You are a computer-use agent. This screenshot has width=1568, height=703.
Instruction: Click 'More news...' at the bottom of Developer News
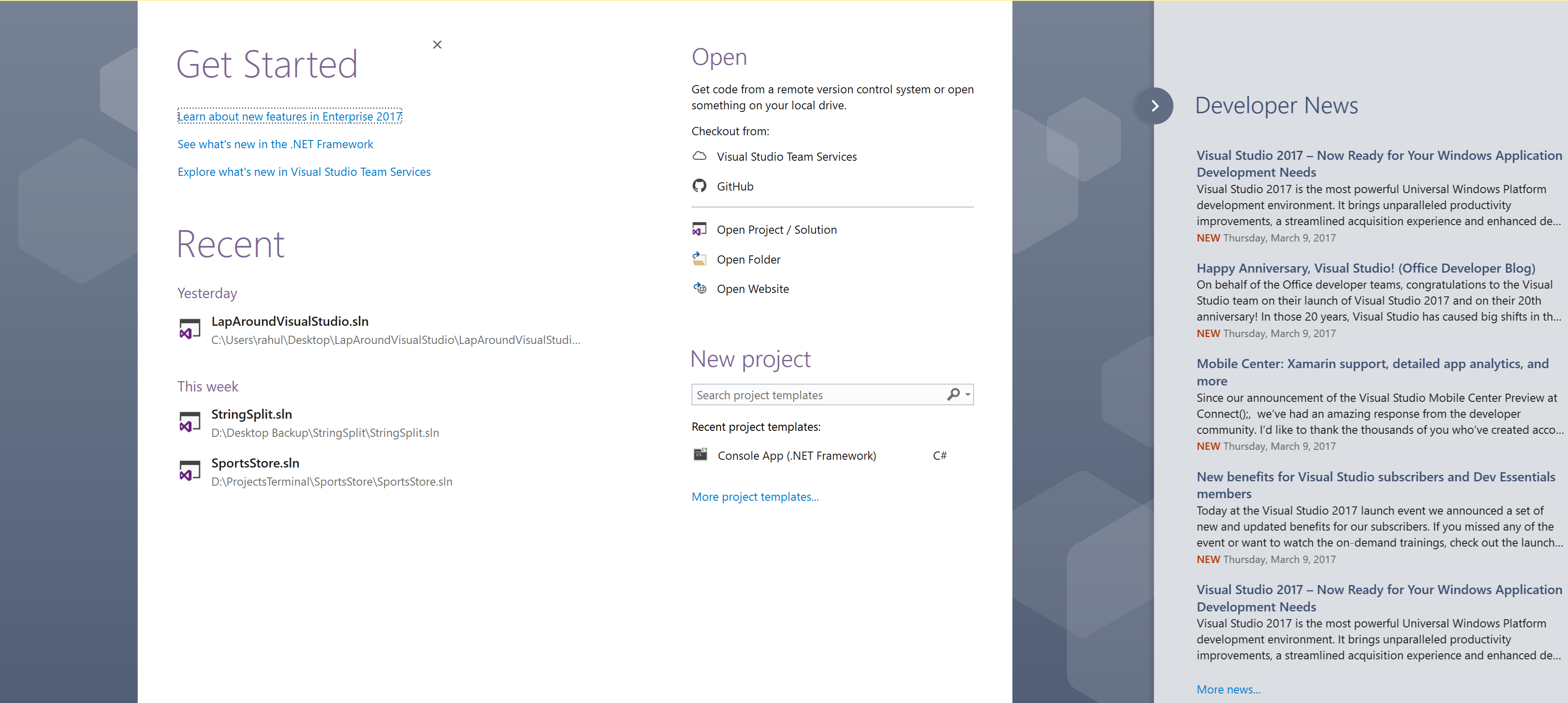[1228, 689]
